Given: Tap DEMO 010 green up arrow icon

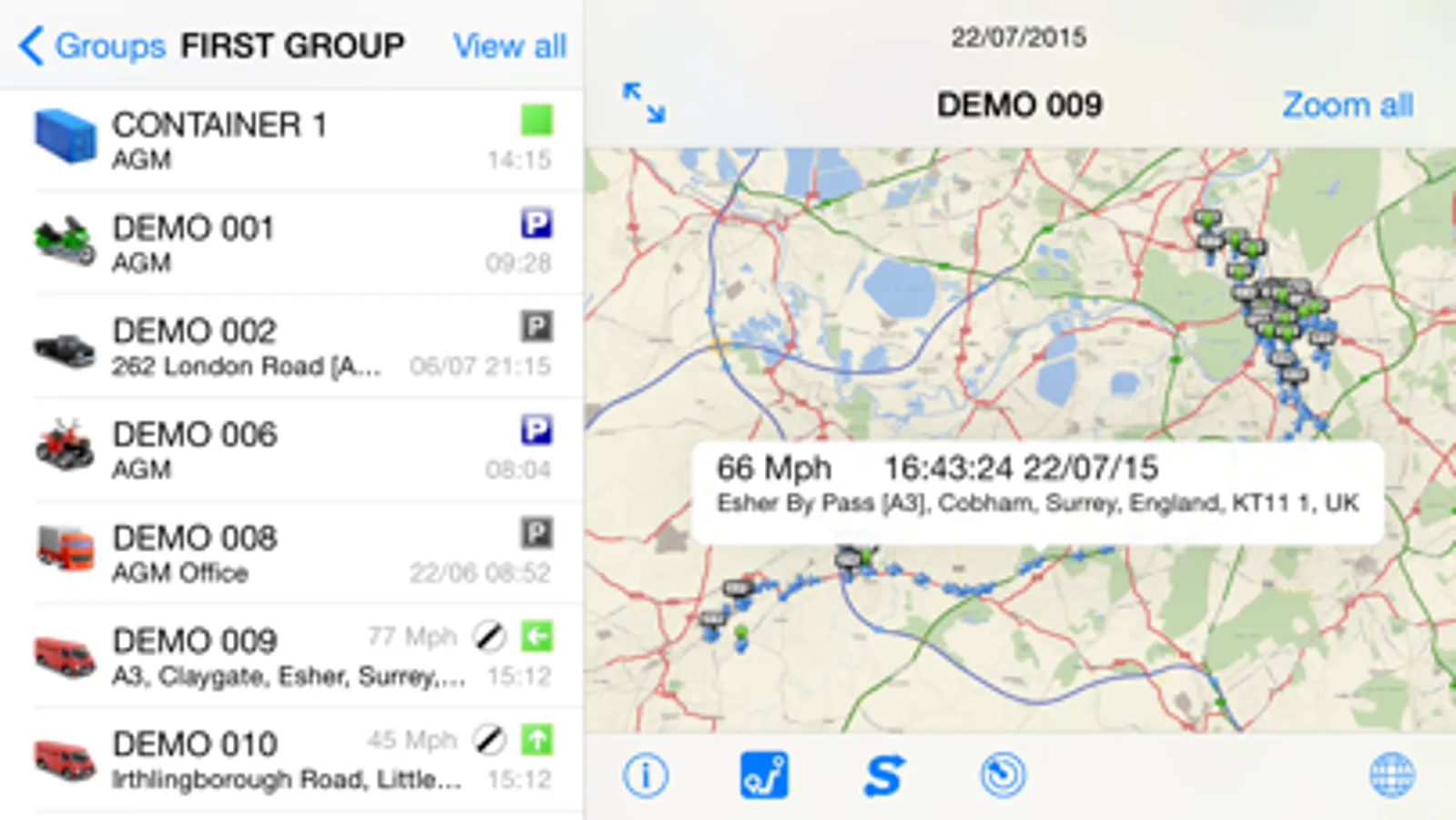Looking at the screenshot, I should (537, 739).
